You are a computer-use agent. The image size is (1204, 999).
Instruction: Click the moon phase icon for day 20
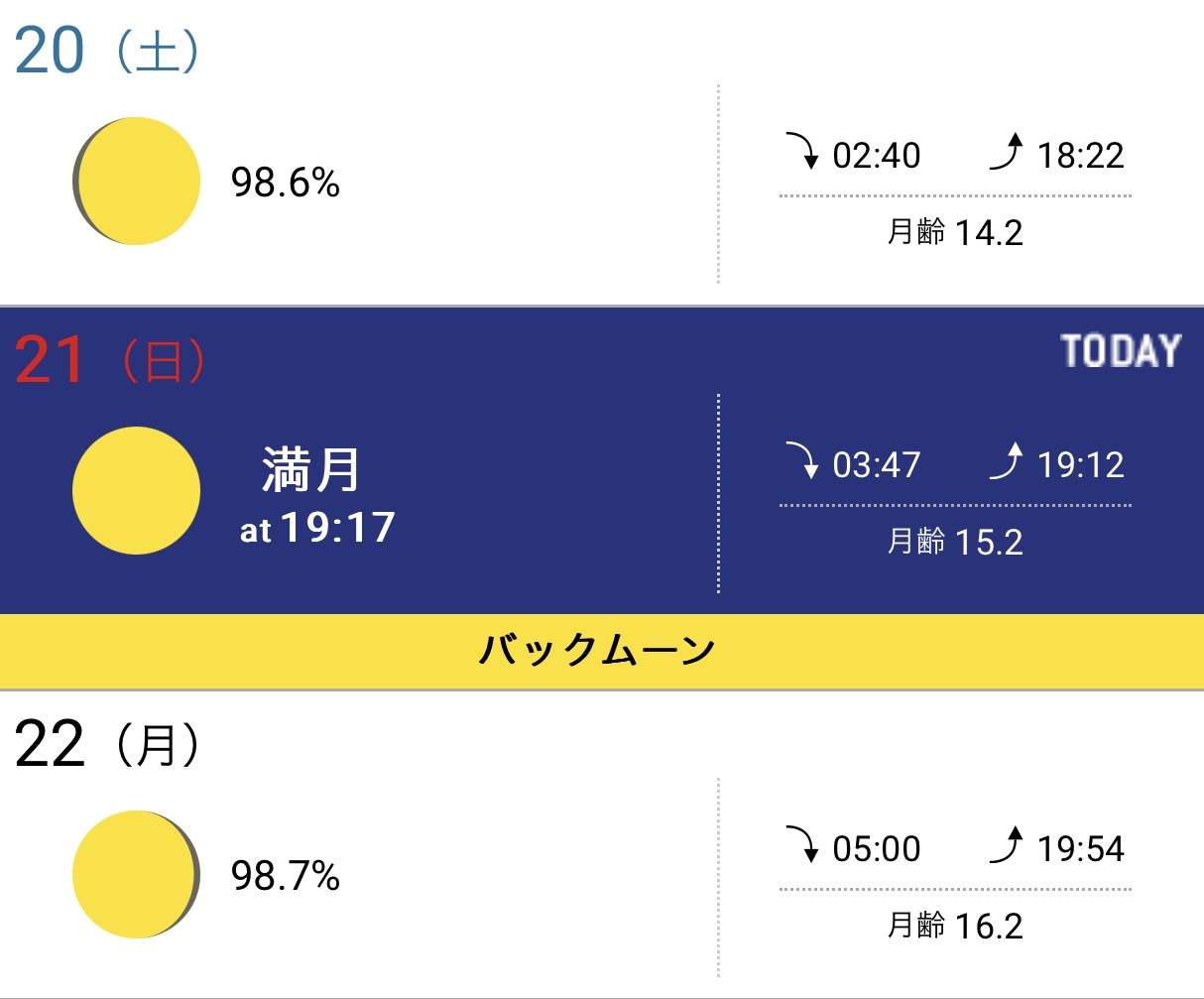[x=137, y=182]
